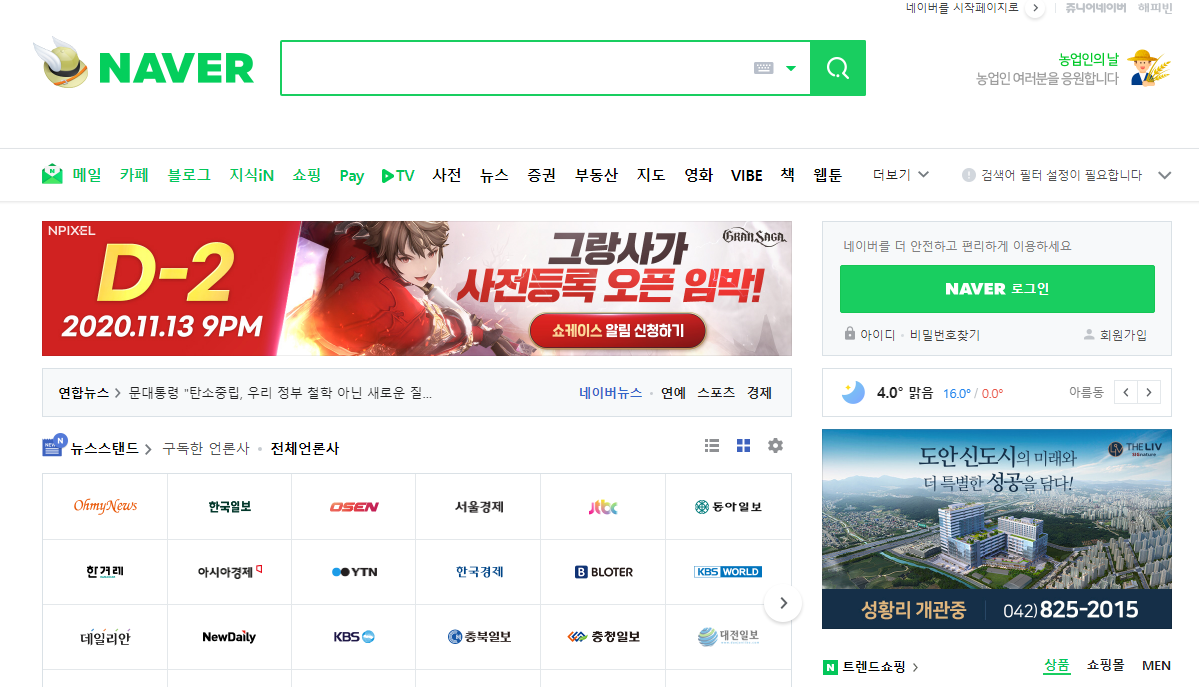Viewport: 1199px width, 687px height.
Task: Focus the main search input field
Action: pyautogui.click(x=516, y=68)
